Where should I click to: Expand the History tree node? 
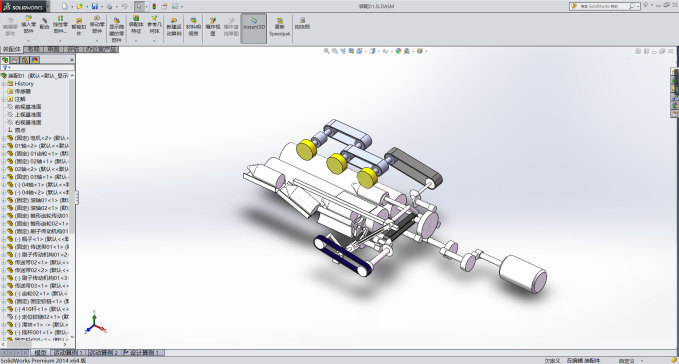click(4, 84)
